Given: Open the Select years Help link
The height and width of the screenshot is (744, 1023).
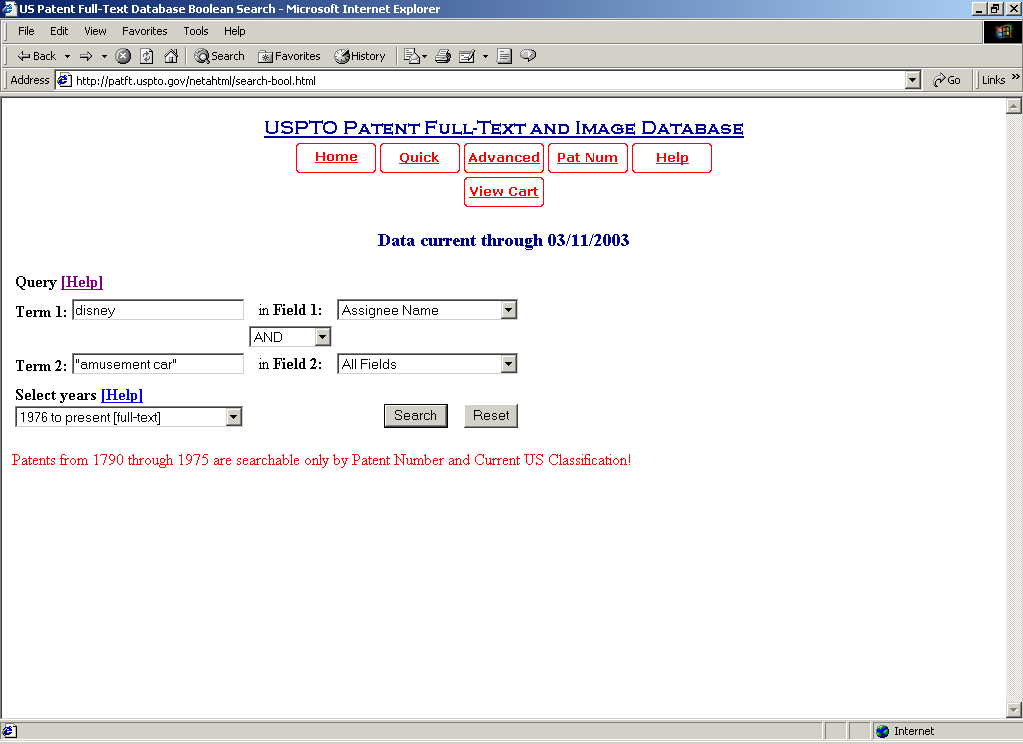Looking at the screenshot, I should (x=121, y=395).
